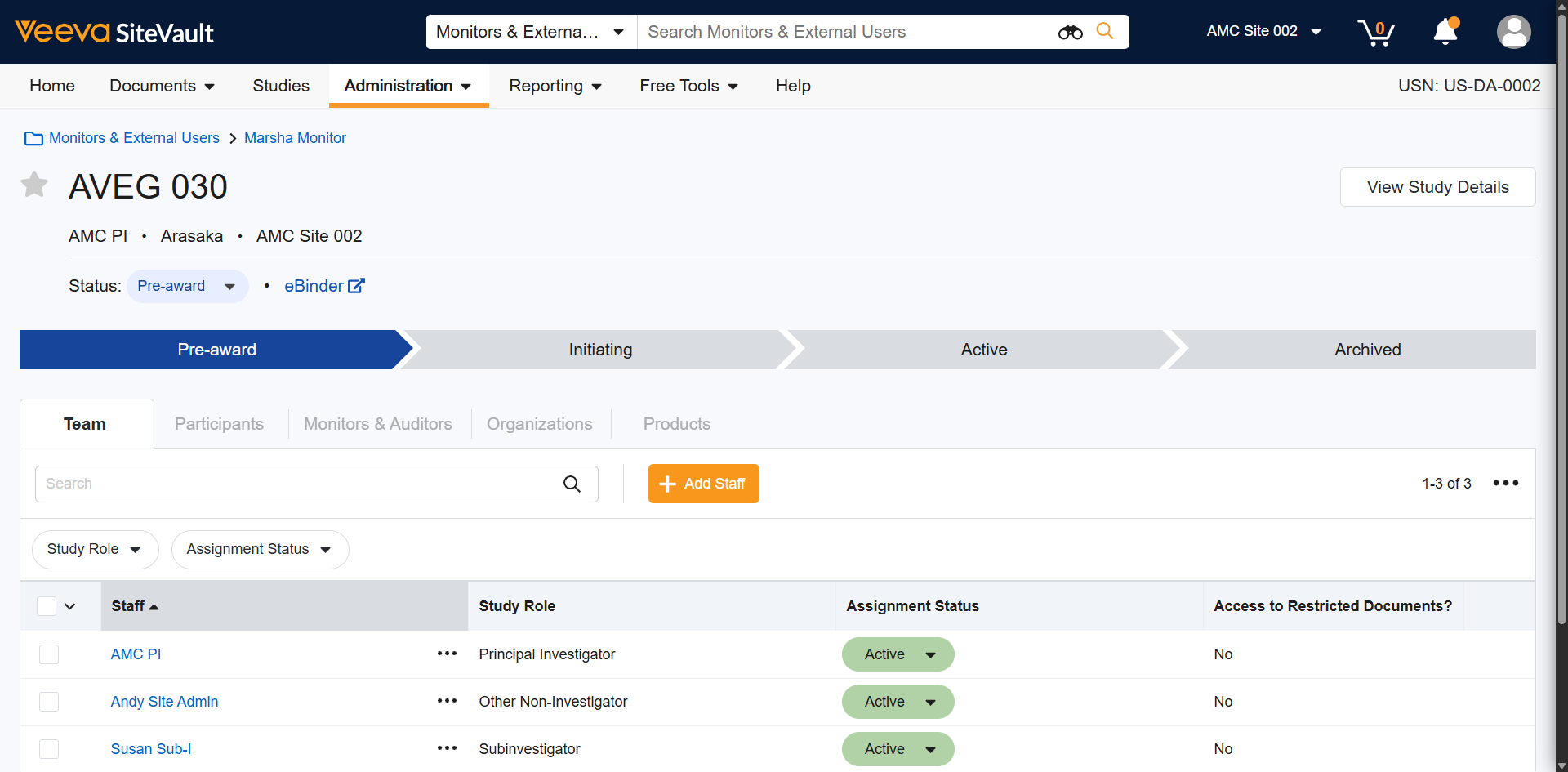Screen dimensions: 1568x772
Task: Change AMC PI Active assignment status
Action: pos(898,654)
